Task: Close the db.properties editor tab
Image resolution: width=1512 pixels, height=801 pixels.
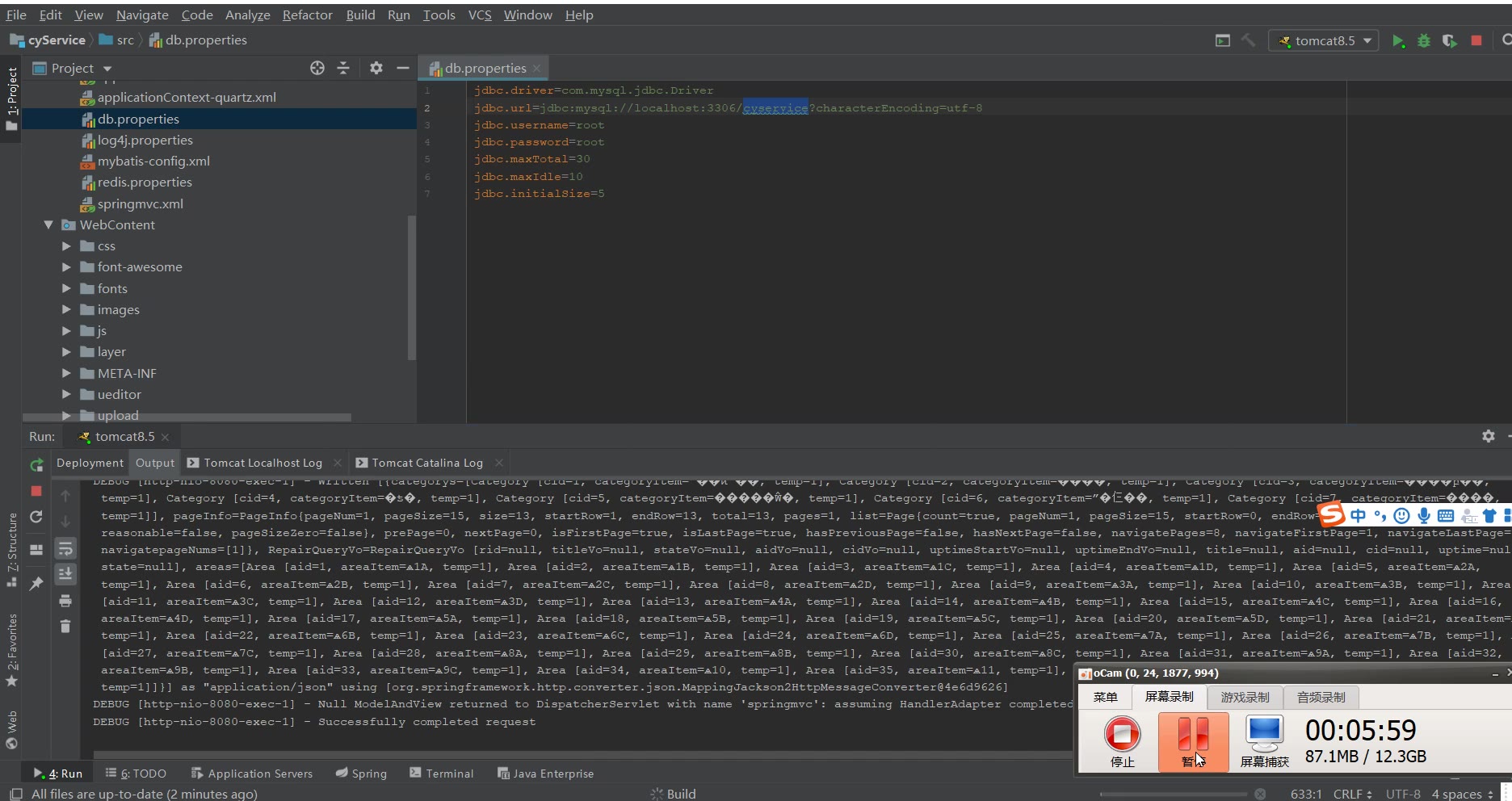Action: click(536, 69)
